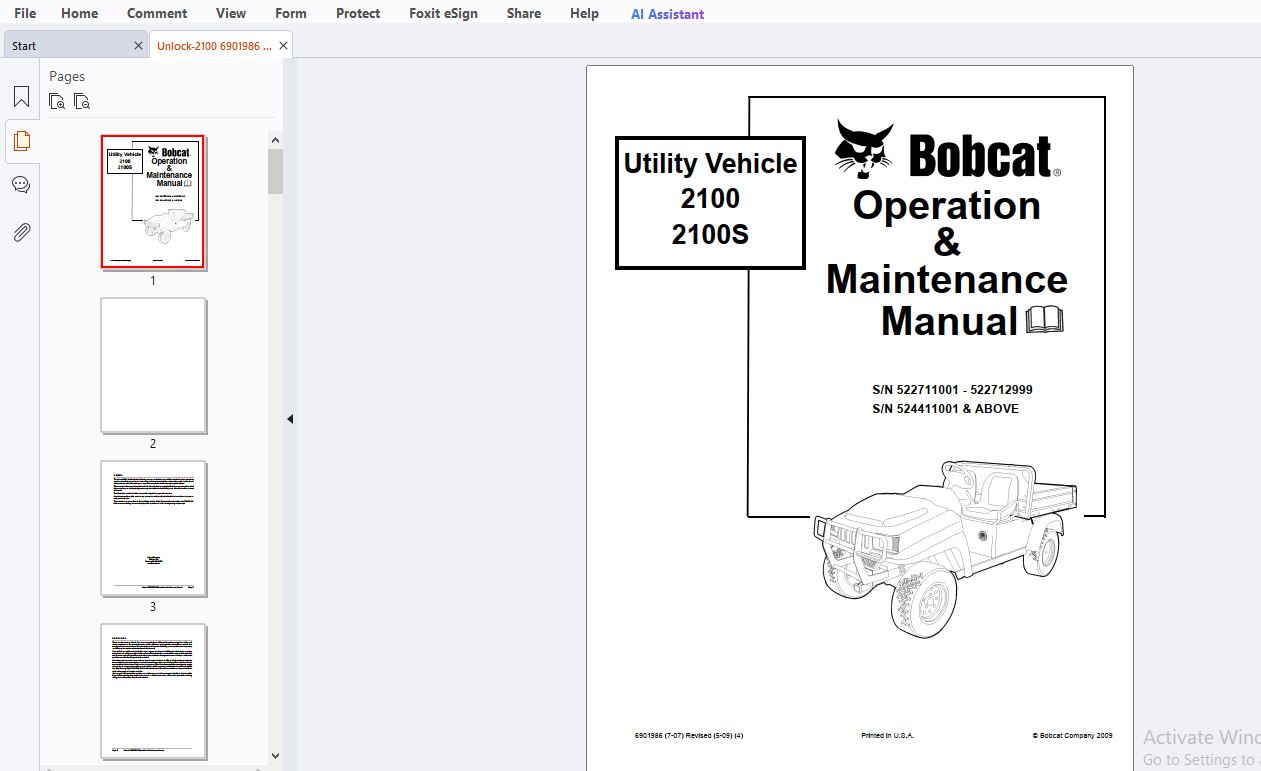Click the "Printed in U.S.A." footer text

click(x=887, y=735)
